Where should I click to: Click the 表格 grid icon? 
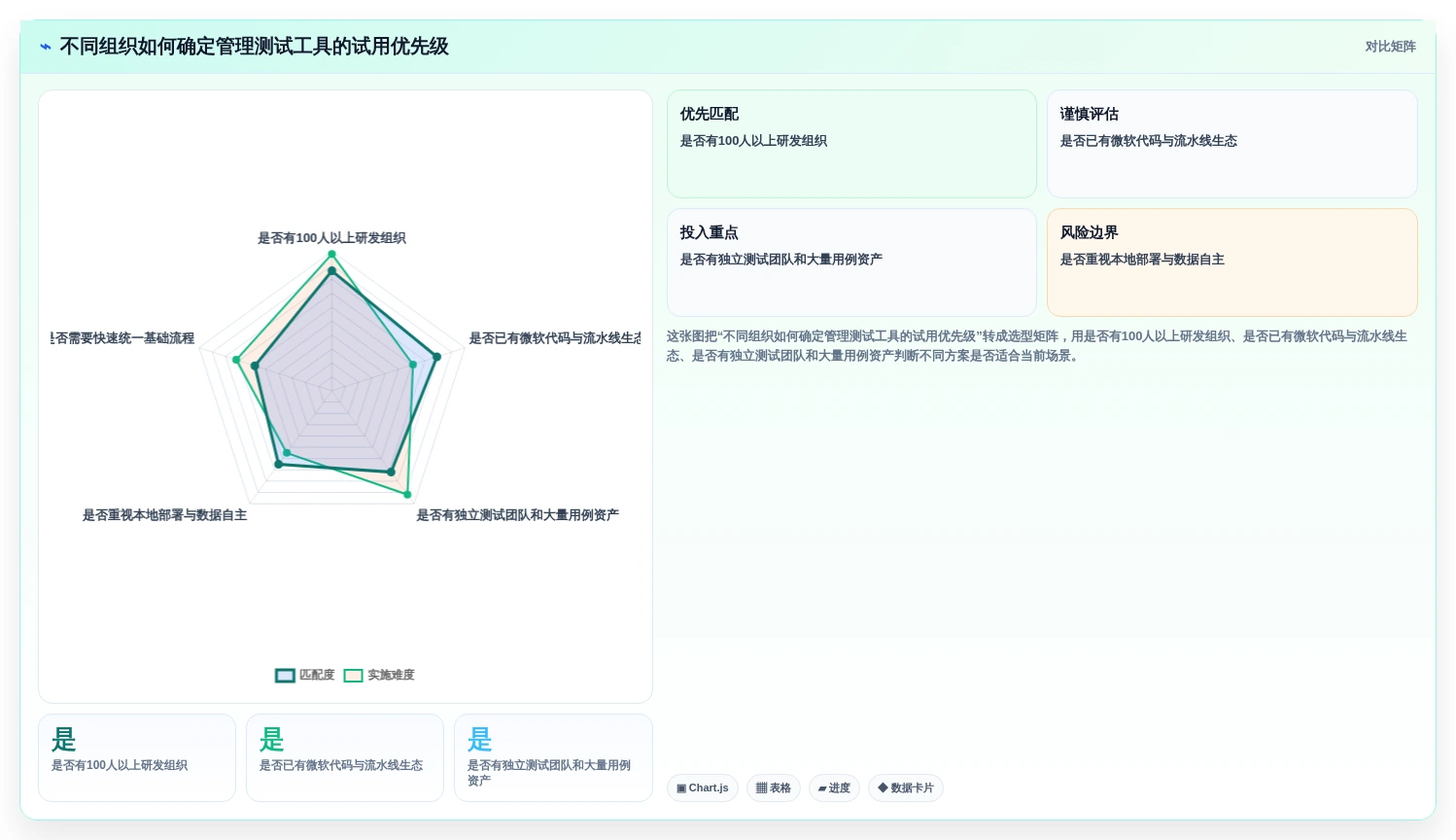pyautogui.click(x=761, y=788)
